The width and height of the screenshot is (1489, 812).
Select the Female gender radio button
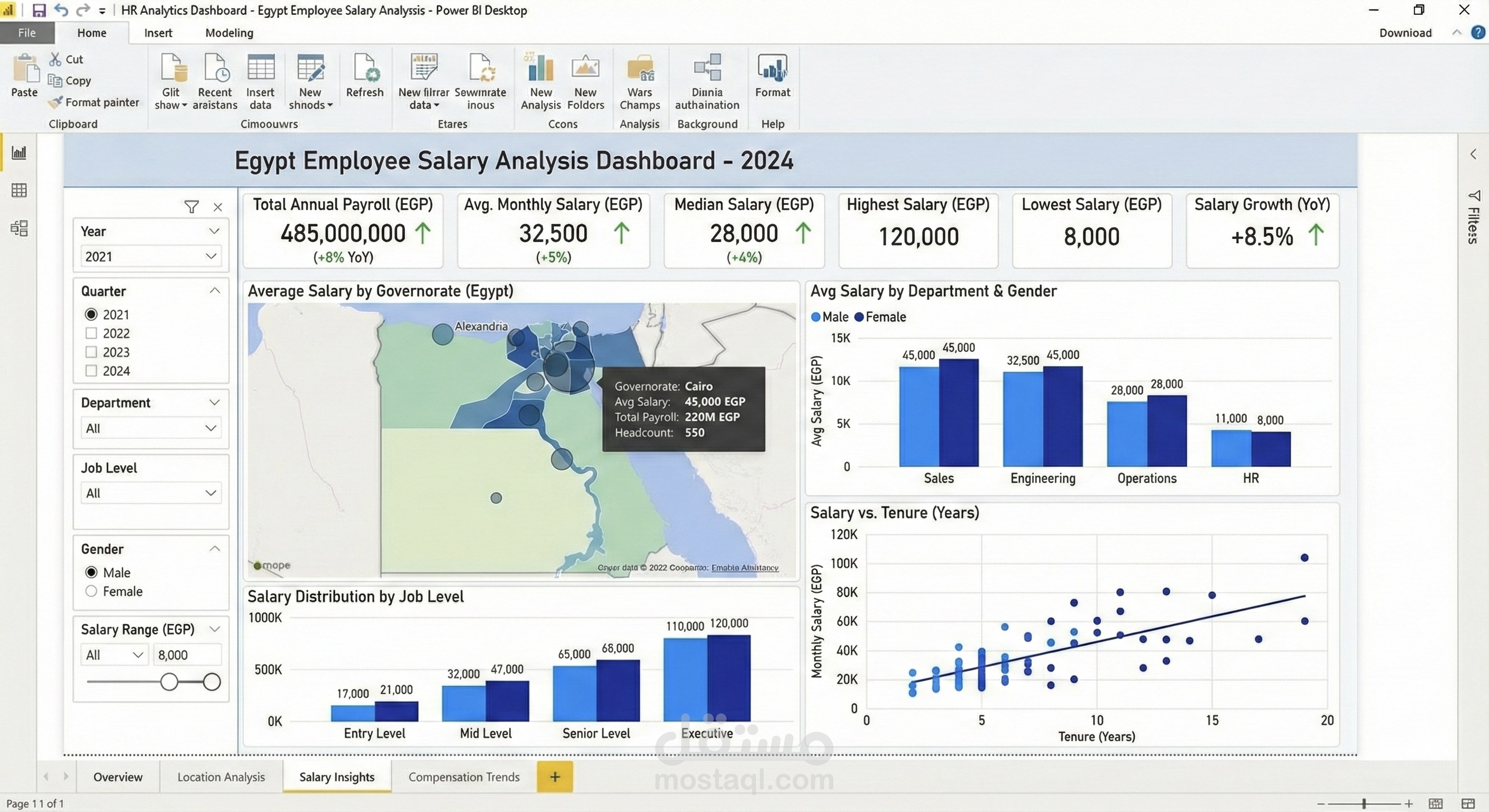(91, 591)
